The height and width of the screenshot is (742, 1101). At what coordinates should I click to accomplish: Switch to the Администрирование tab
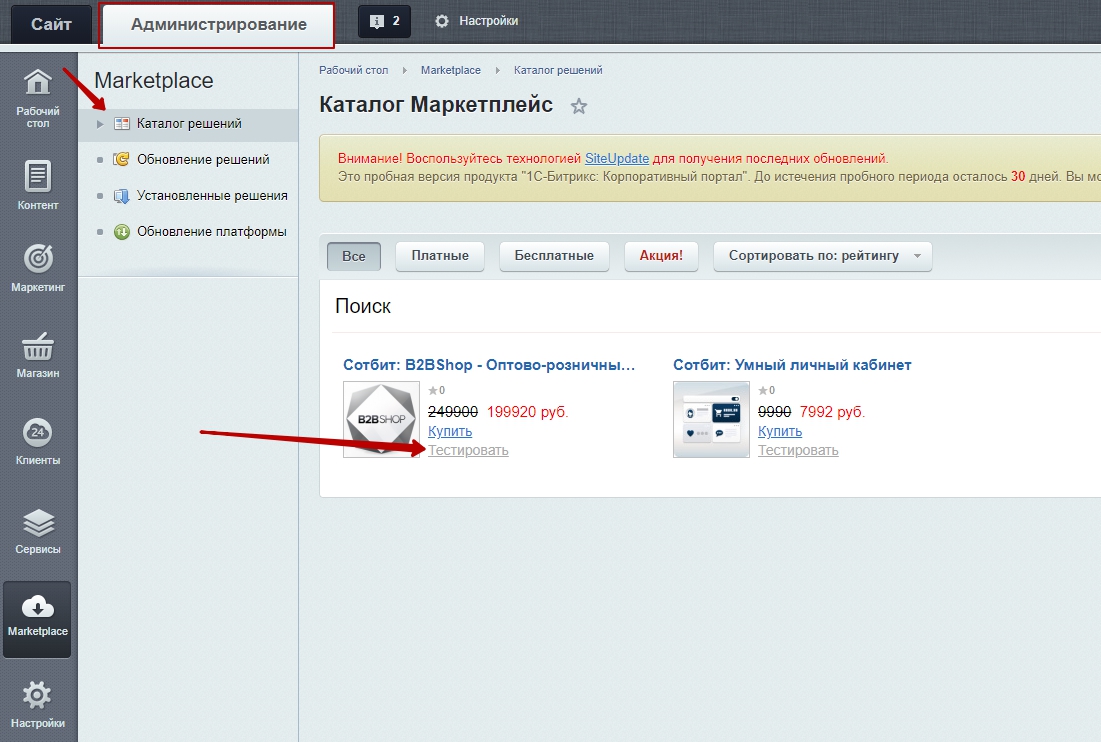click(218, 25)
